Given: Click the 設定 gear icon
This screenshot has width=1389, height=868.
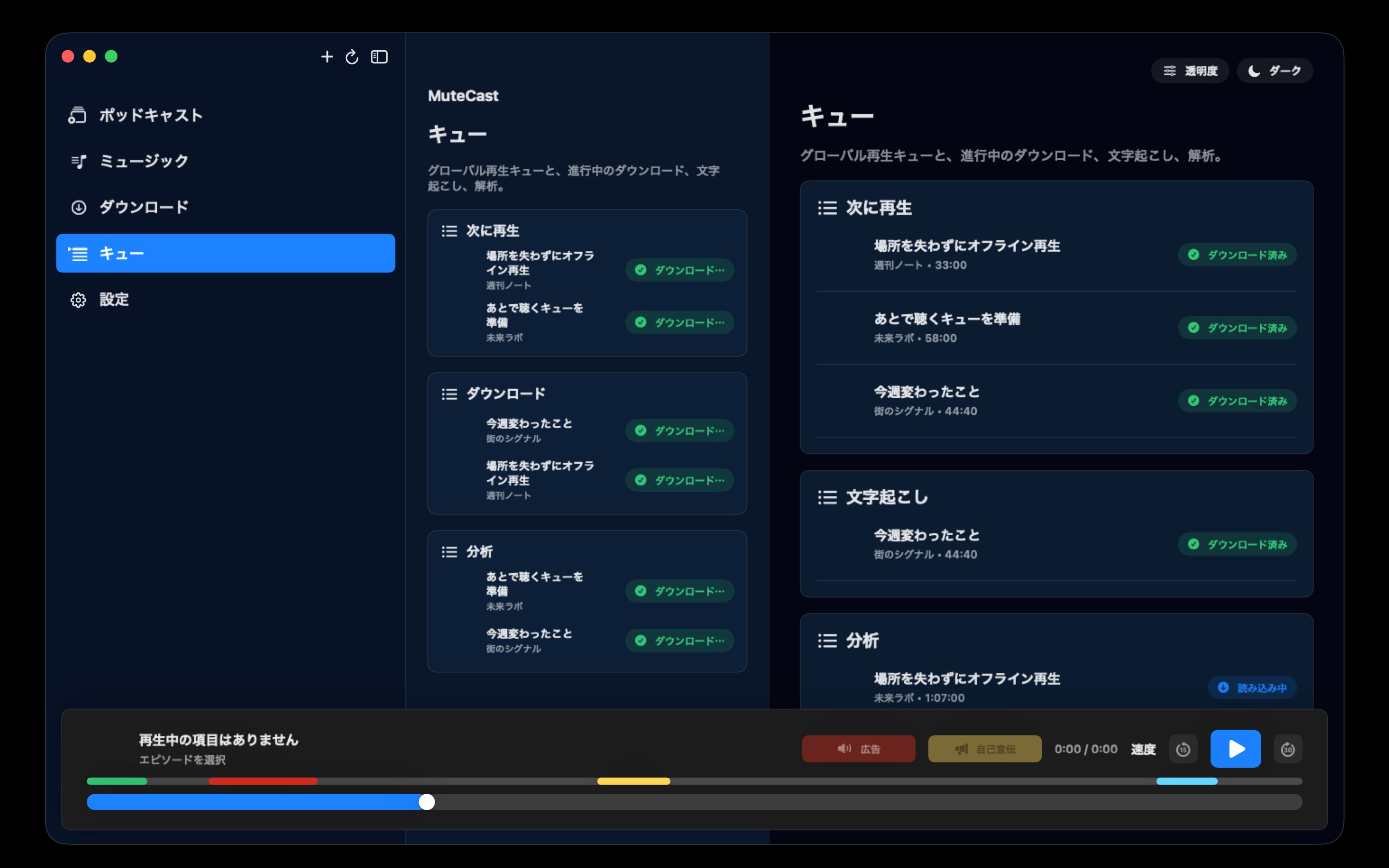Looking at the screenshot, I should pyautogui.click(x=79, y=299).
